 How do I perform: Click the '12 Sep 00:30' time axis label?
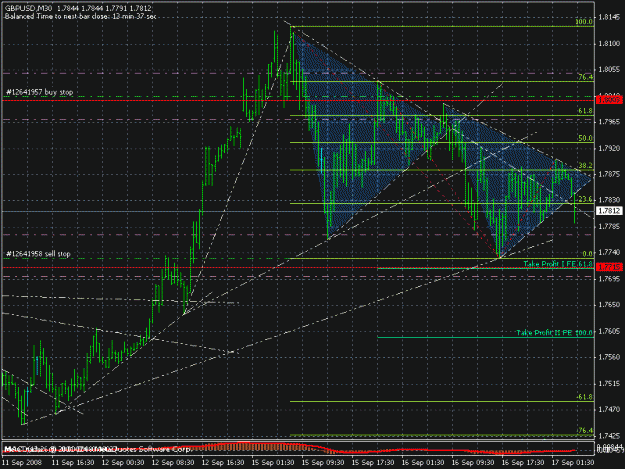point(123,463)
